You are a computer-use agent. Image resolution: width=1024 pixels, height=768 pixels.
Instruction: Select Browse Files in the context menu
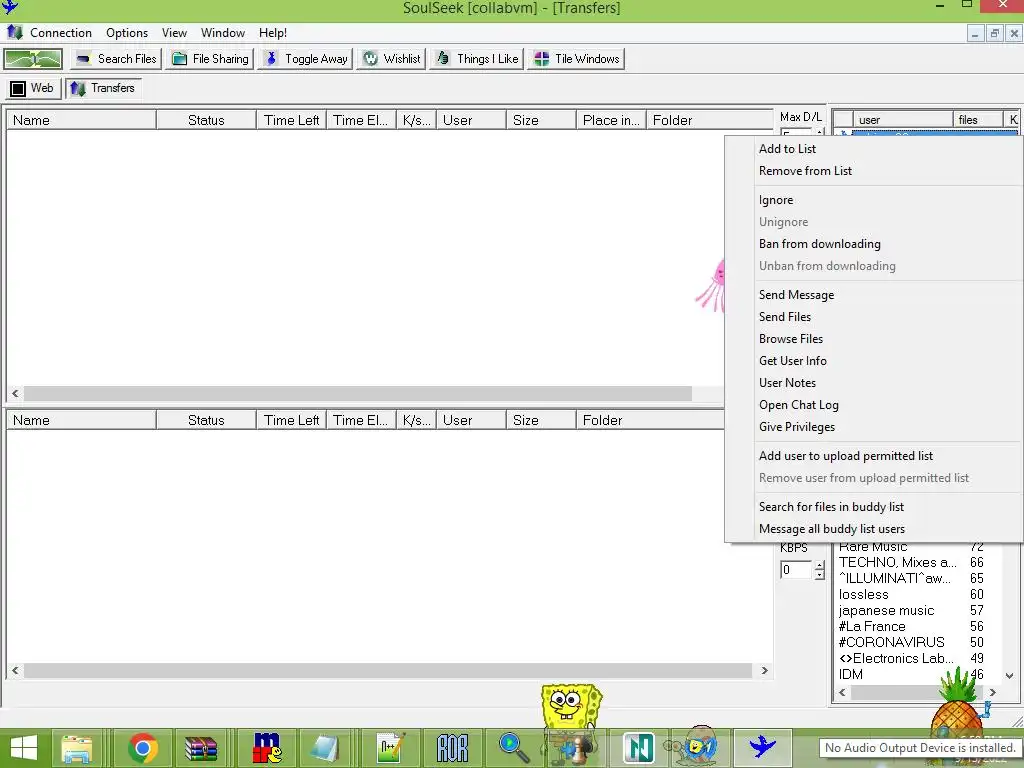(x=874, y=339)
